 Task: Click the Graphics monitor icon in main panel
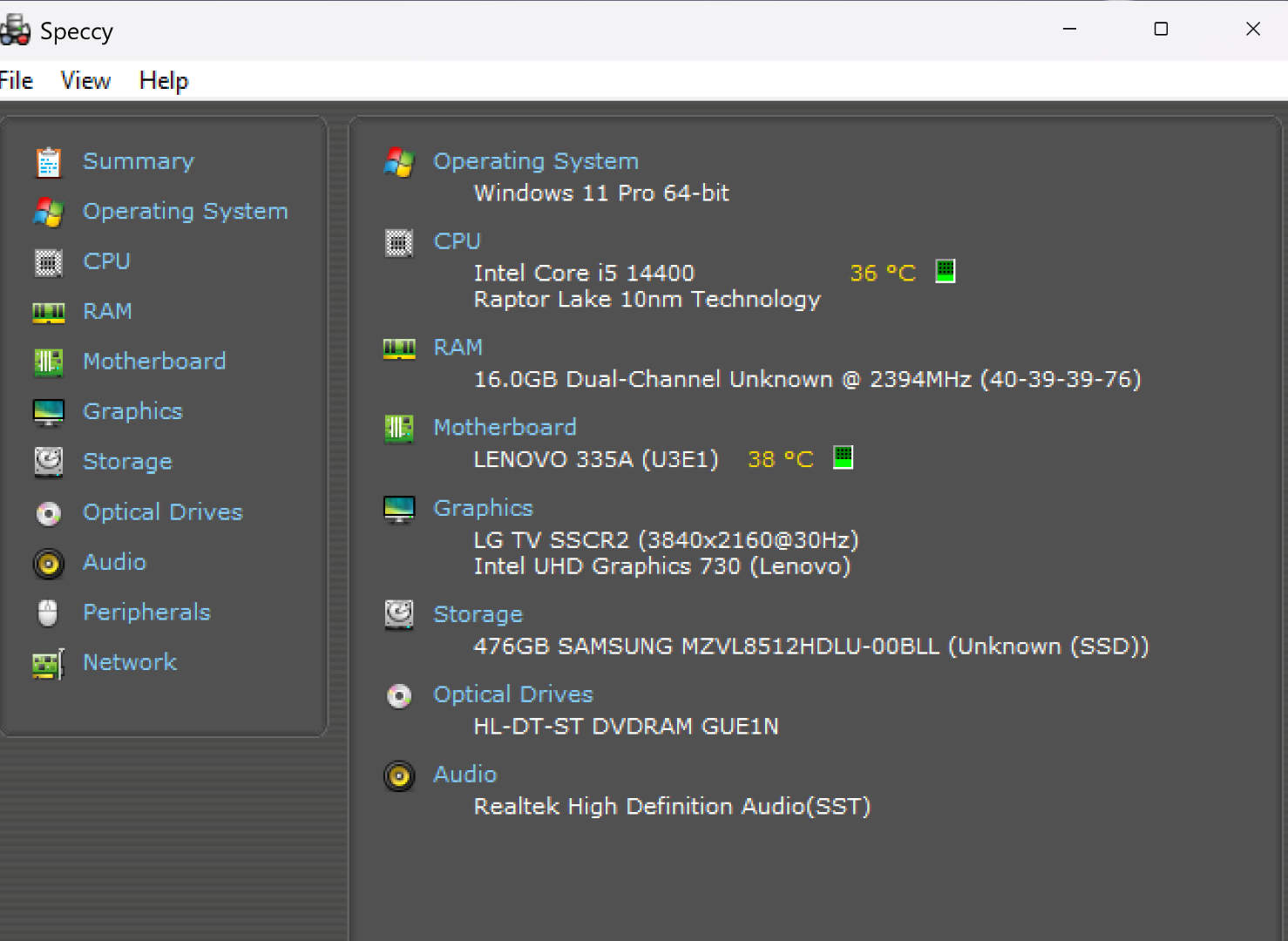coord(399,509)
